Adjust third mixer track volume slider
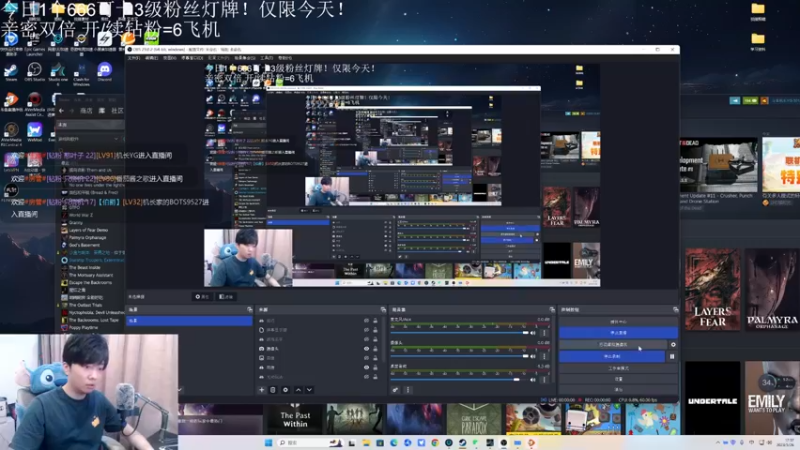Viewport: 800px width, 450px height. 459,380
